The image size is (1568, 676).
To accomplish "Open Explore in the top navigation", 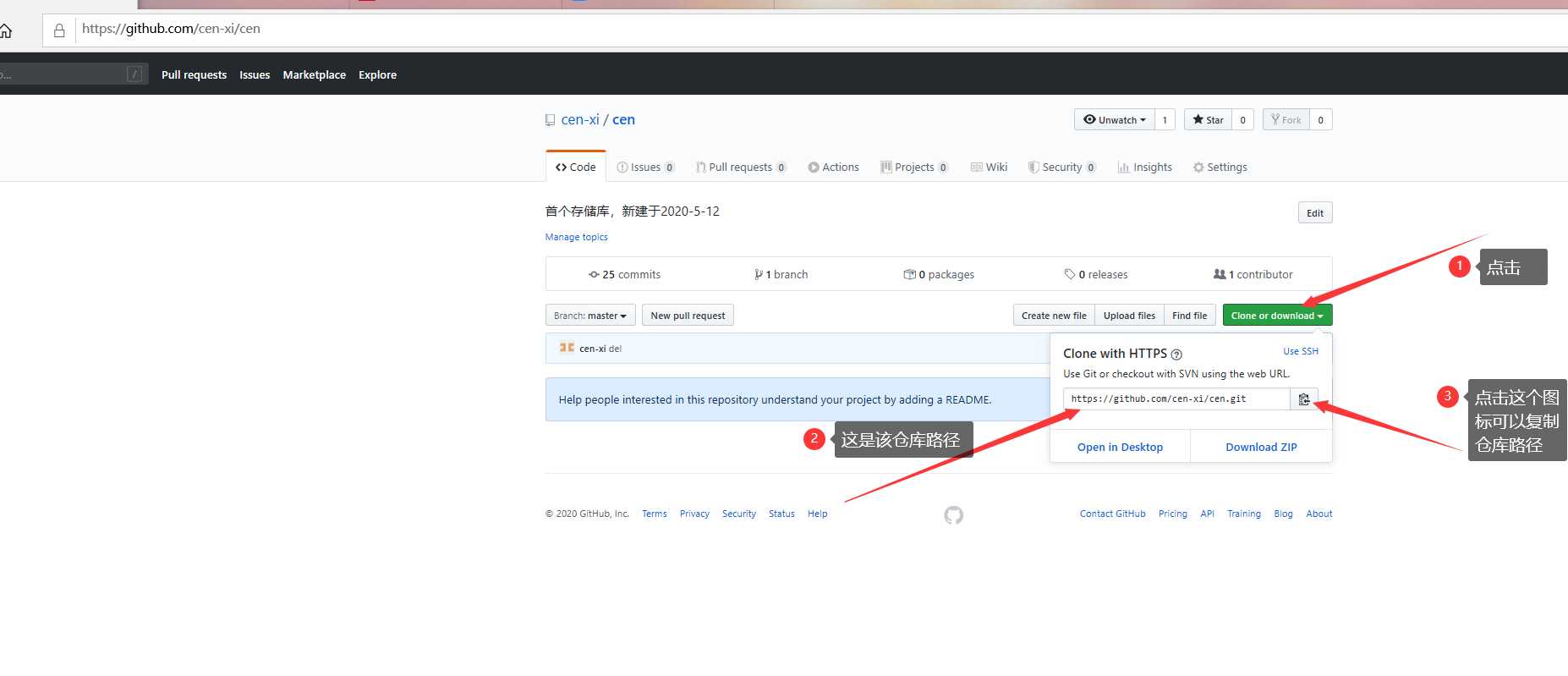I will 377,74.
